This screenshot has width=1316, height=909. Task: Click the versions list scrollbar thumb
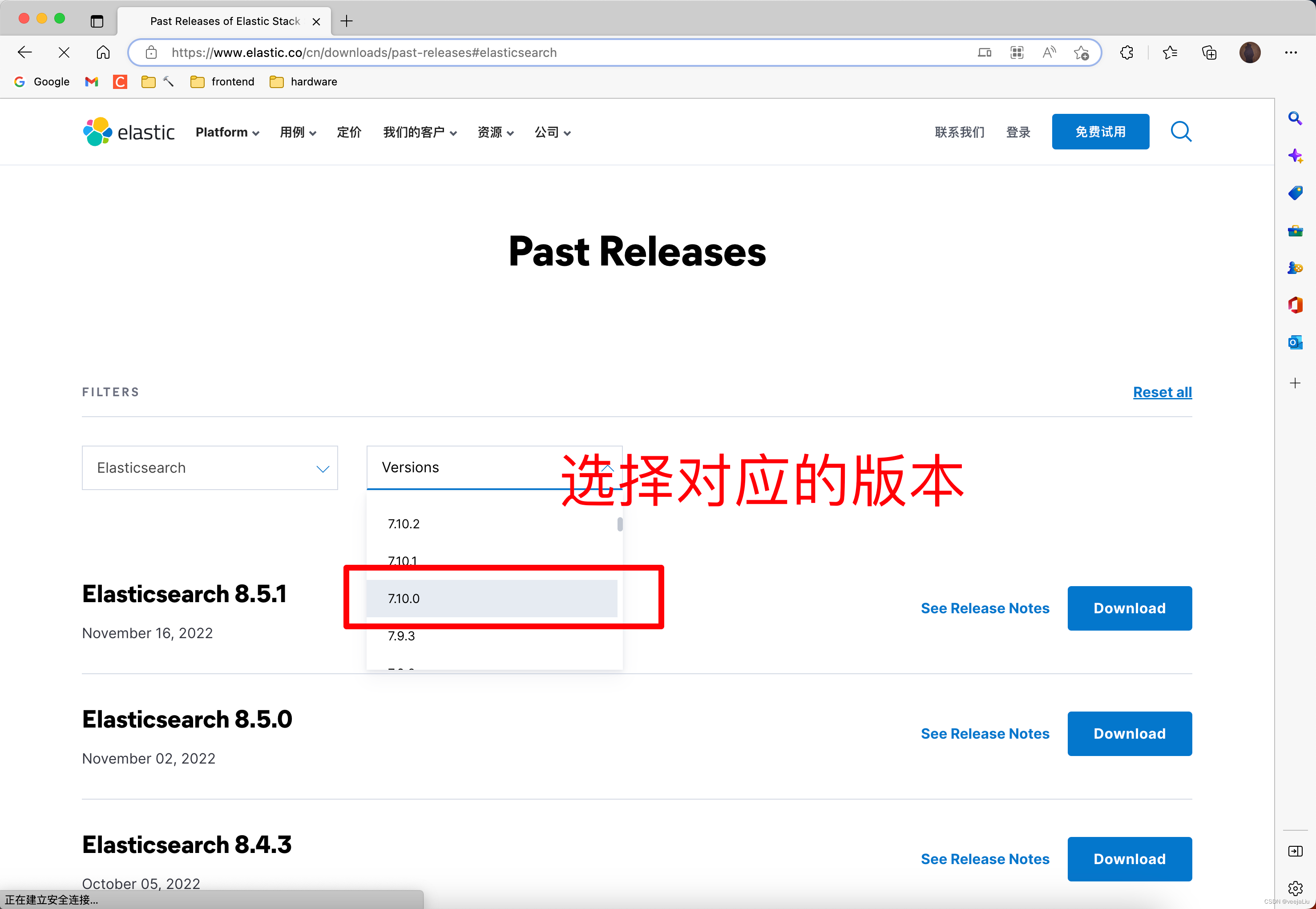620,524
